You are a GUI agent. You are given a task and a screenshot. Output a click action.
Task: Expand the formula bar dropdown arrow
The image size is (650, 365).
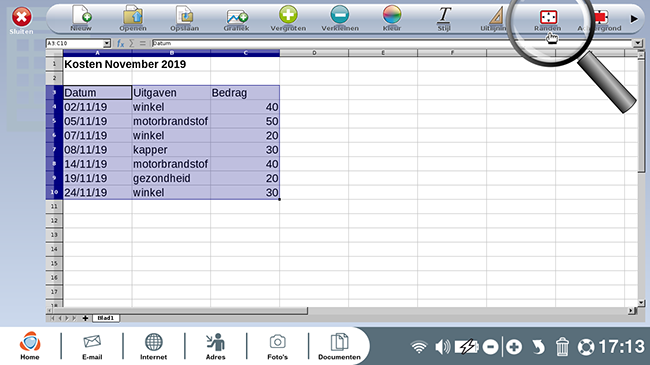point(638,43)
